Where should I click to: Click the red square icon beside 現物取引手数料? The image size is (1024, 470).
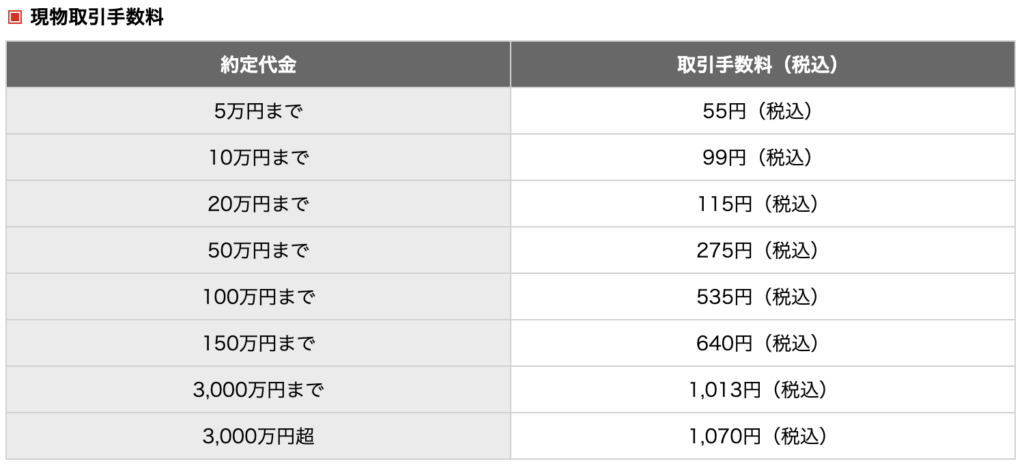(14, 18)
